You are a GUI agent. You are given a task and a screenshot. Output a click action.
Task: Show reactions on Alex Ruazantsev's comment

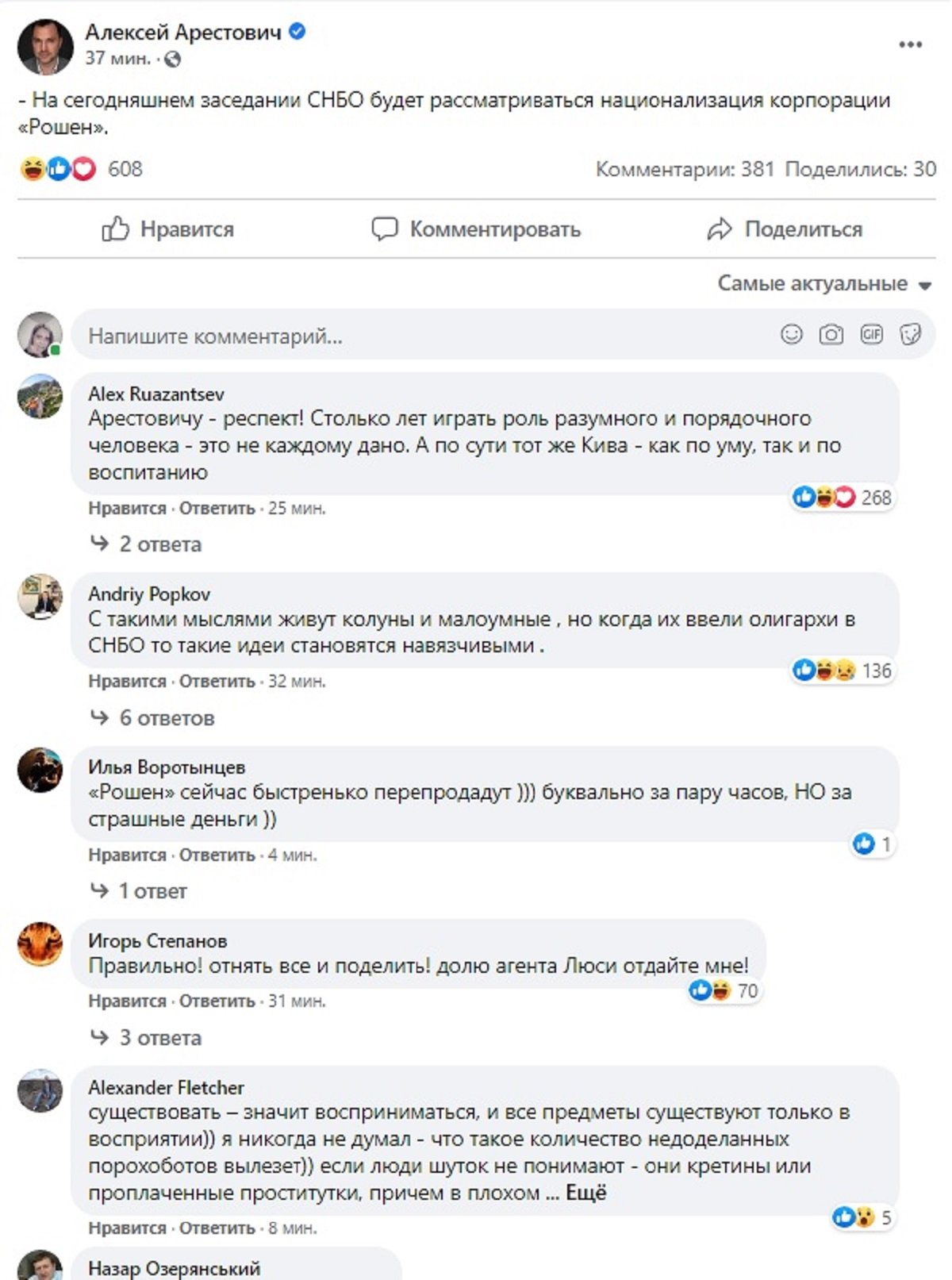tap(842, 498)
